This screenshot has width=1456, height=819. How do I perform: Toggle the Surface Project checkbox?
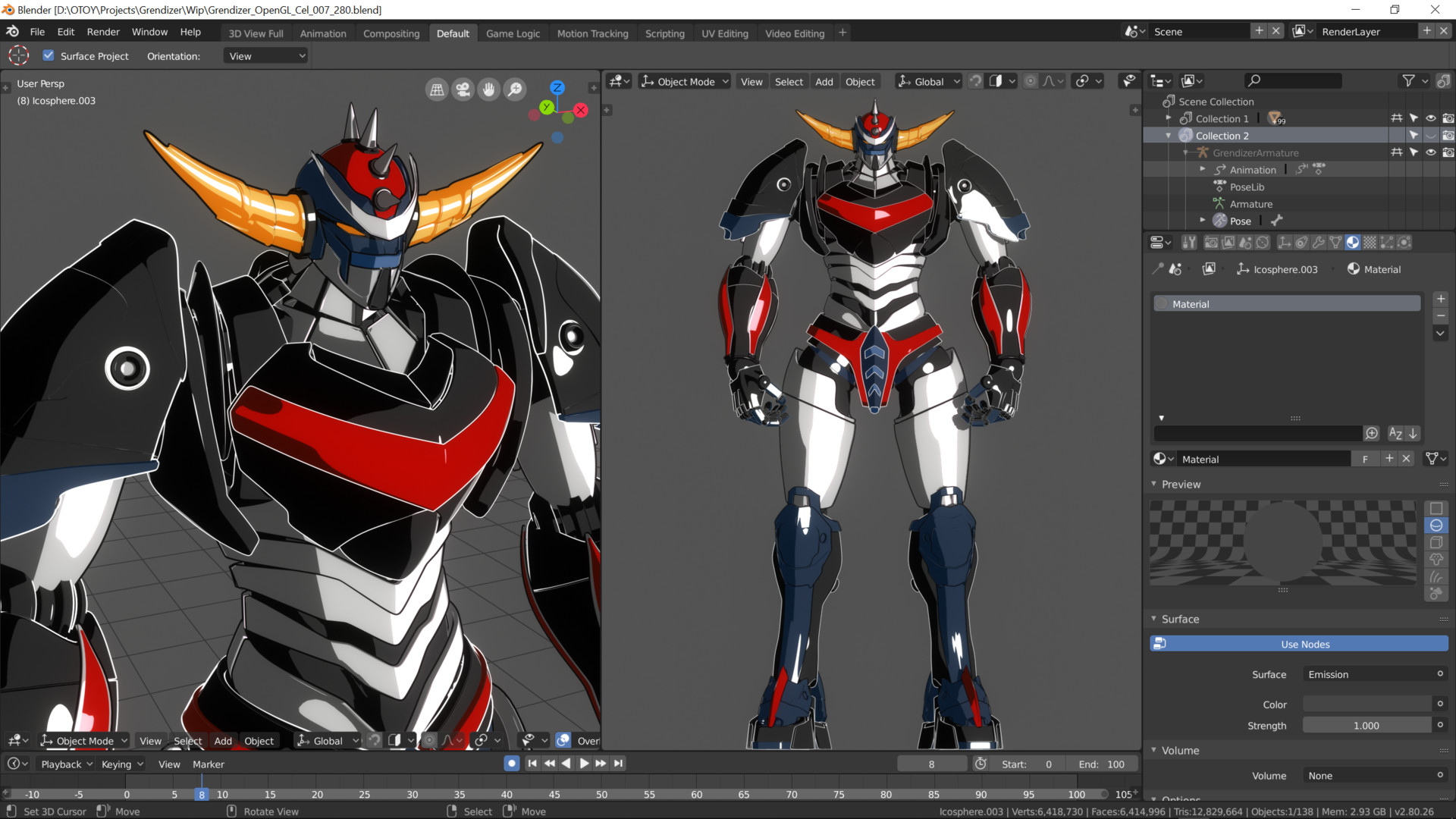click(49, 55)
